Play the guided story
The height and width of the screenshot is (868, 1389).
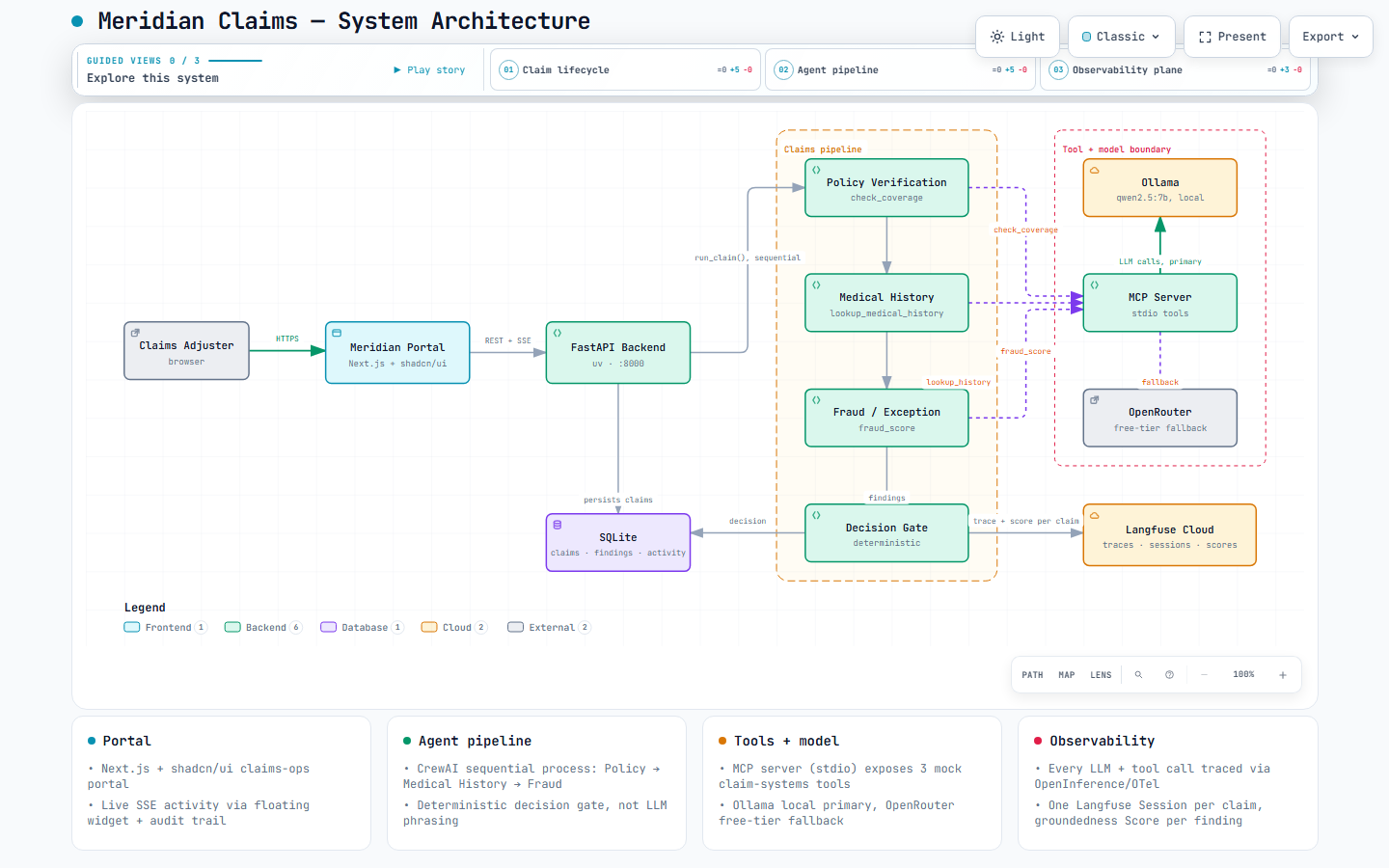429,69
